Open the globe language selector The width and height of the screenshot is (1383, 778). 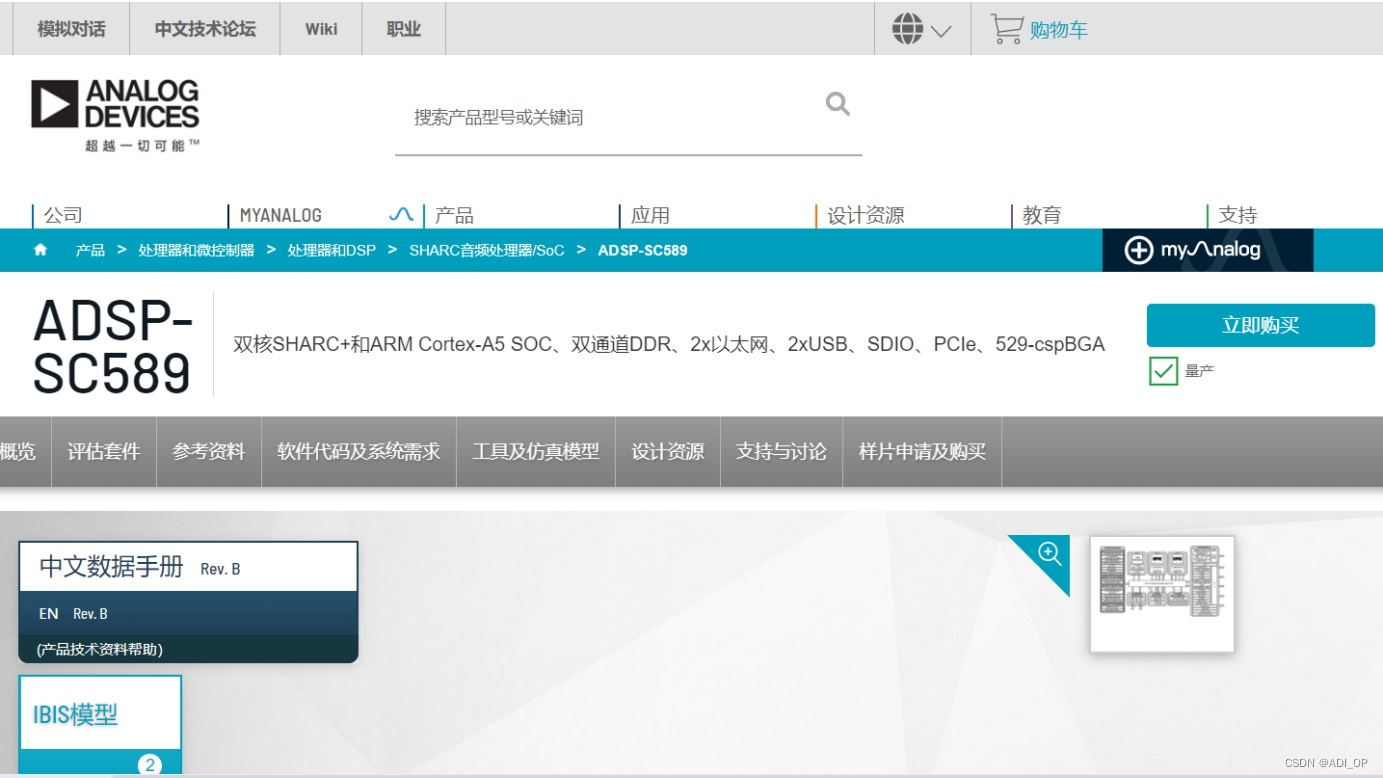907,29
